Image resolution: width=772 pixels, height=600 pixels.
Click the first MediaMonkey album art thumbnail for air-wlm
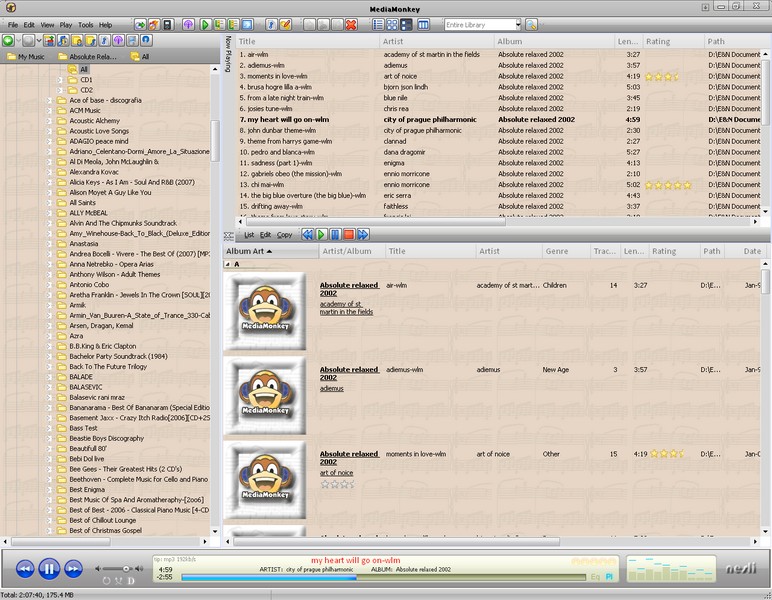click(x=265, y=312)
